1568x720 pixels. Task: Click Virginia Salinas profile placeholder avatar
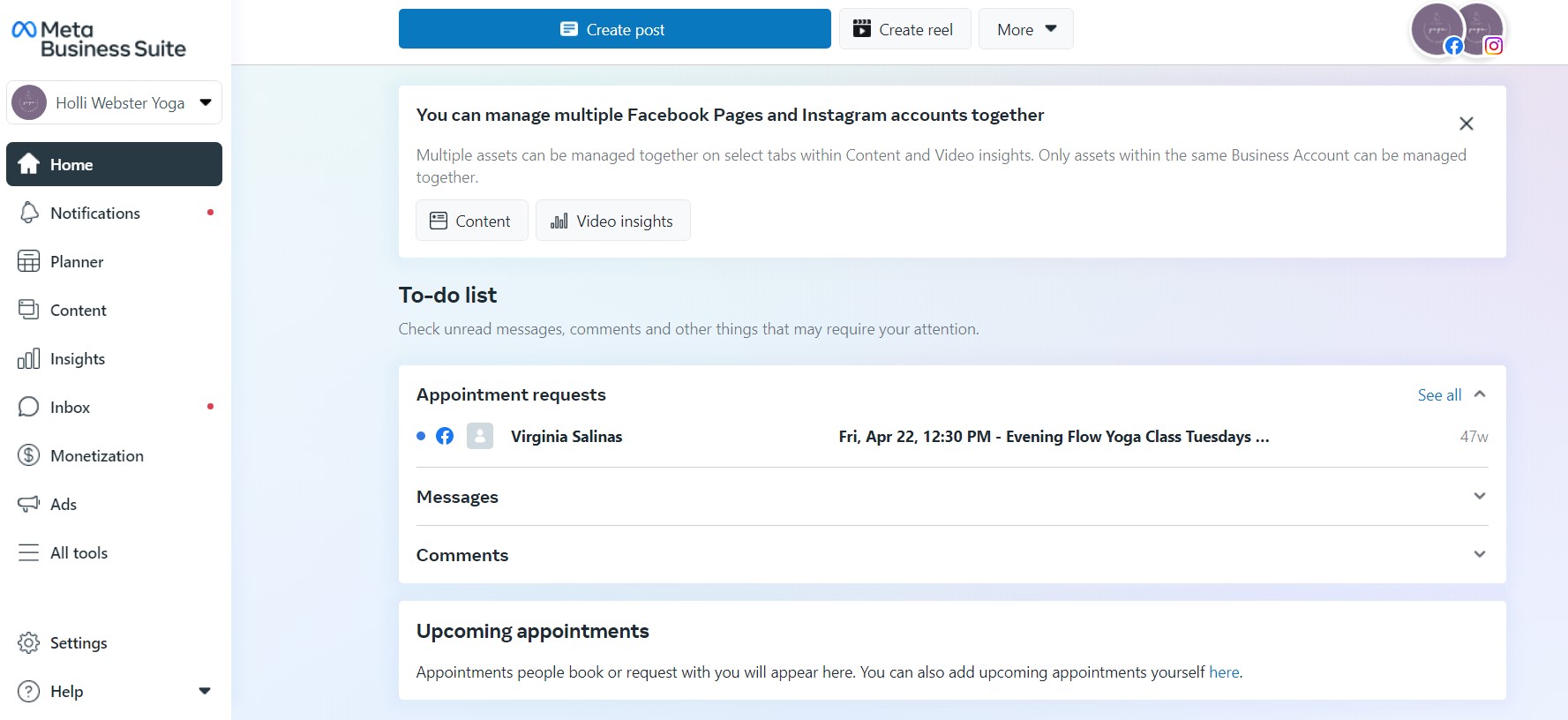coord(480,436)
